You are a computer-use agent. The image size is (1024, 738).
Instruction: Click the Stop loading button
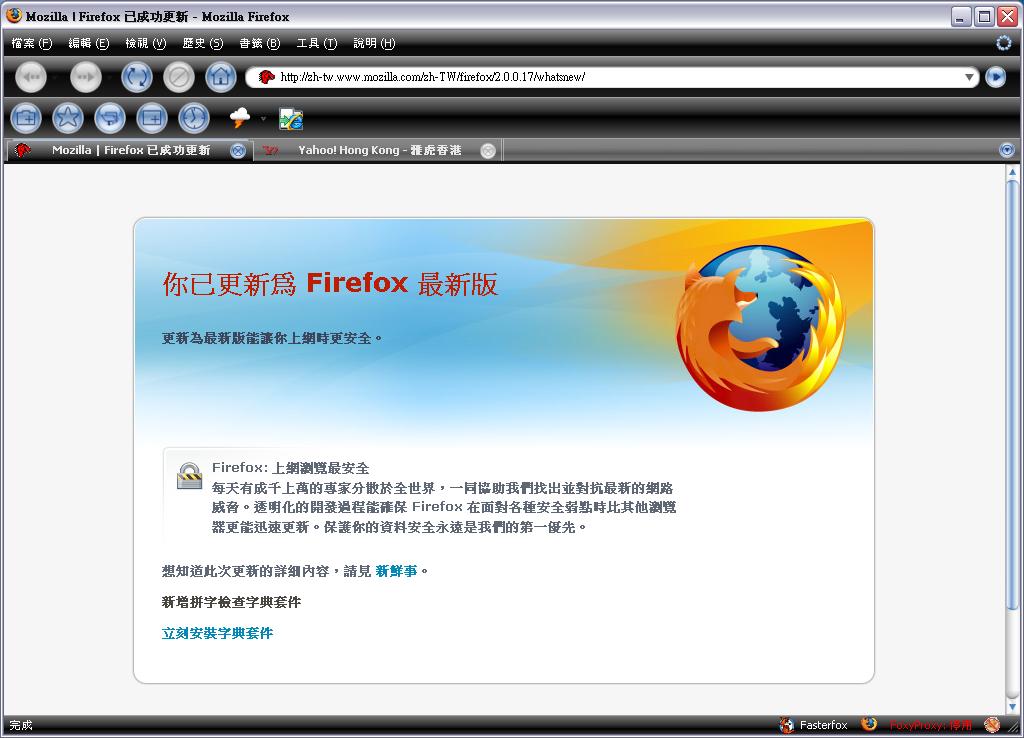tap(178, 78)
